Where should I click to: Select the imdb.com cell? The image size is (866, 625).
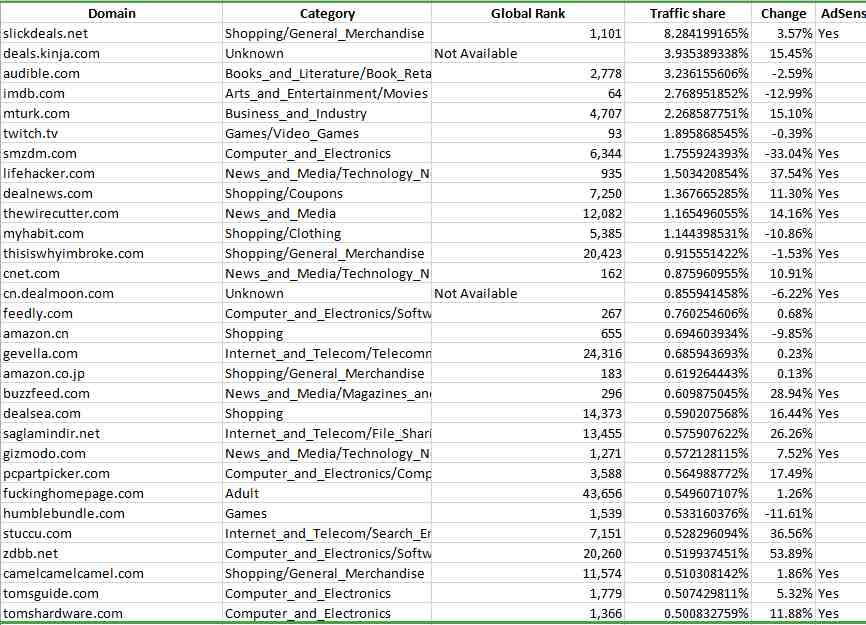pos(111,93)
